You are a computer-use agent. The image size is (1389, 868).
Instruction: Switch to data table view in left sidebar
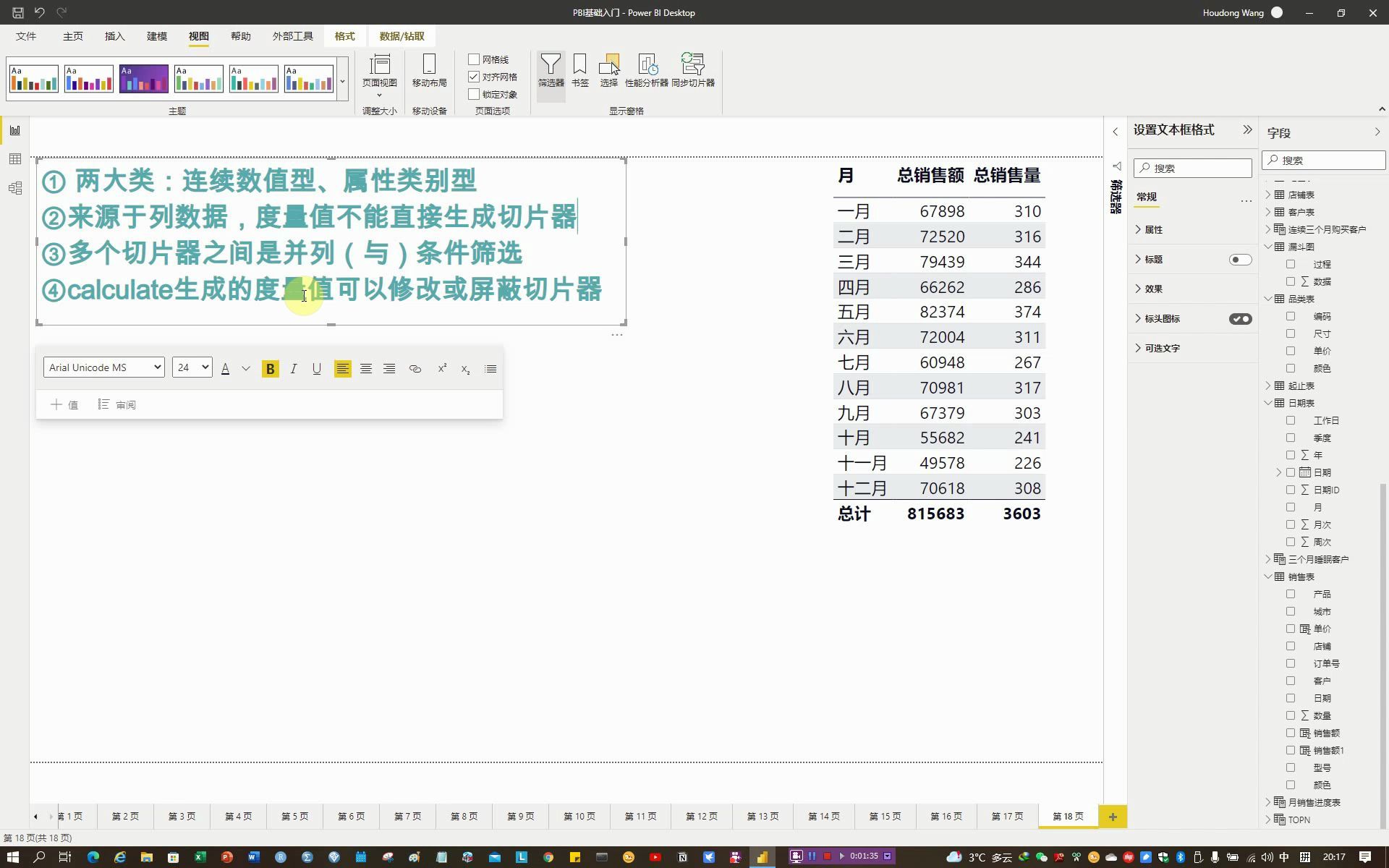(15, 159)
